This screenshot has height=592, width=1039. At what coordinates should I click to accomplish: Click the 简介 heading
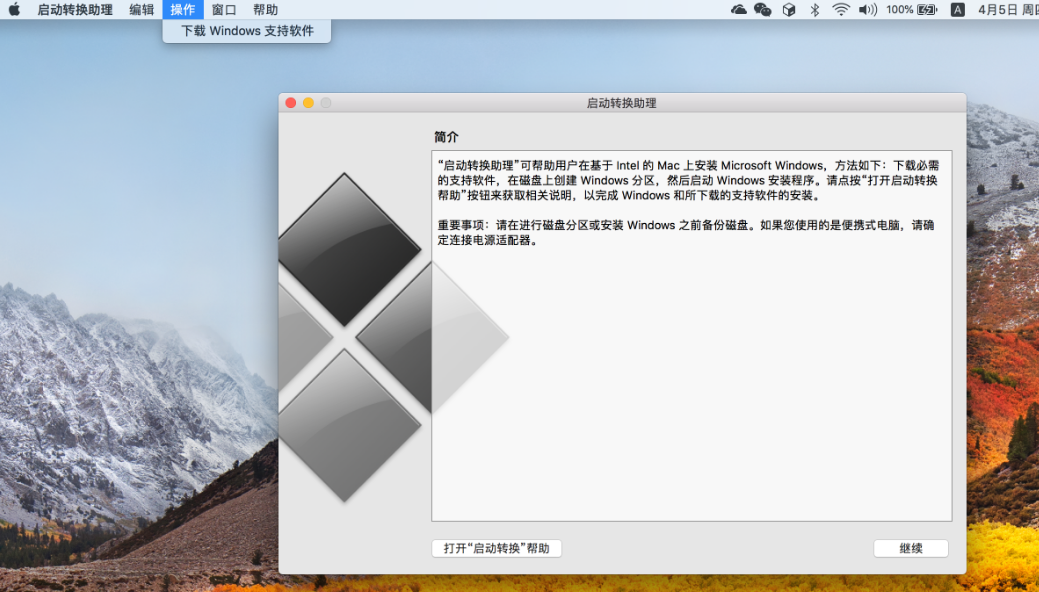coord(446,137)
